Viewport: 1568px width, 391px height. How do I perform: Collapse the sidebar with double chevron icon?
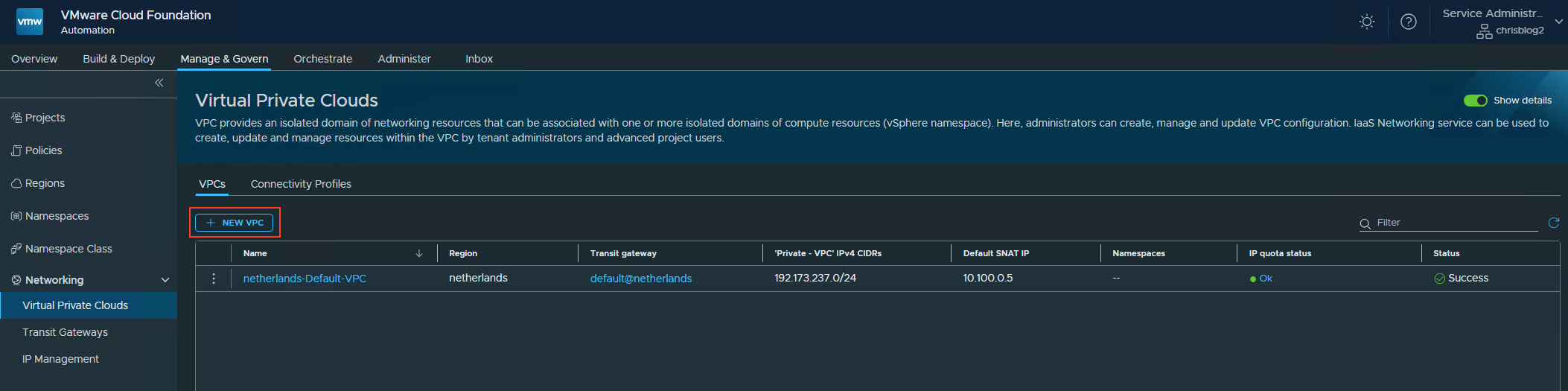[159, 83]
